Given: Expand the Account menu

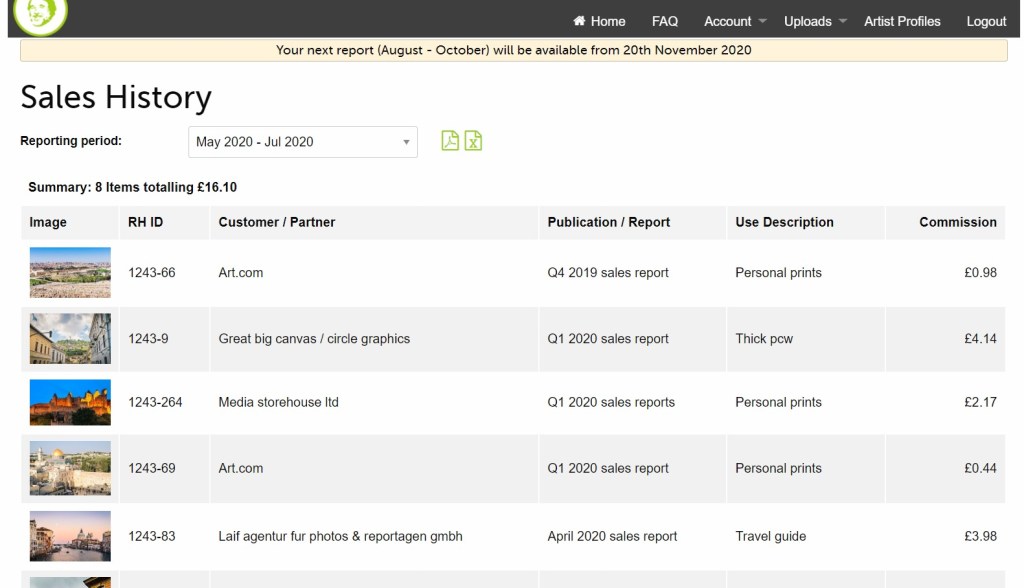Looking at the screenshot, I should click(735, 21).
